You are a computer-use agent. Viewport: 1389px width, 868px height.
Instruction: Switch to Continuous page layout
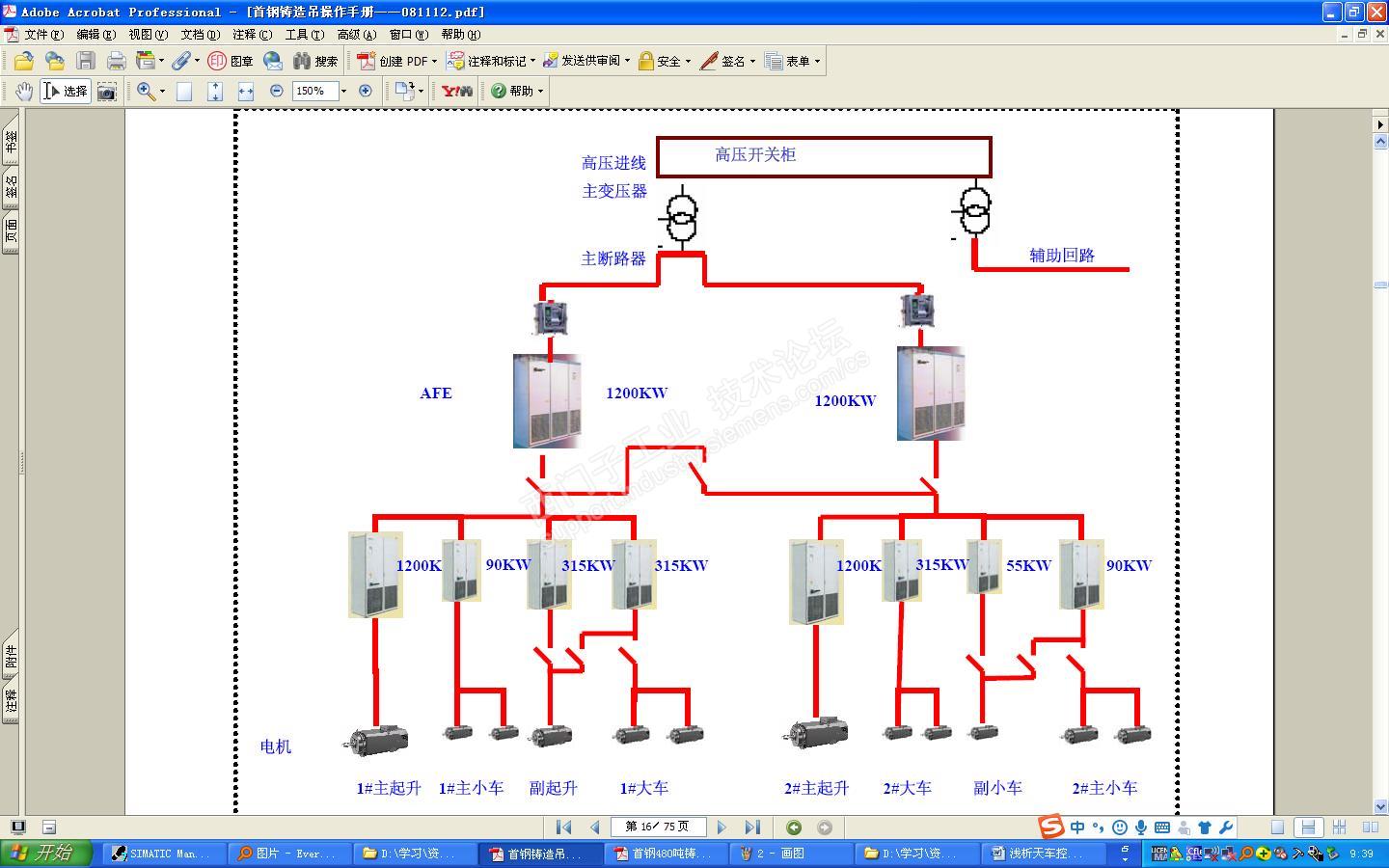tap(1308, 827)
